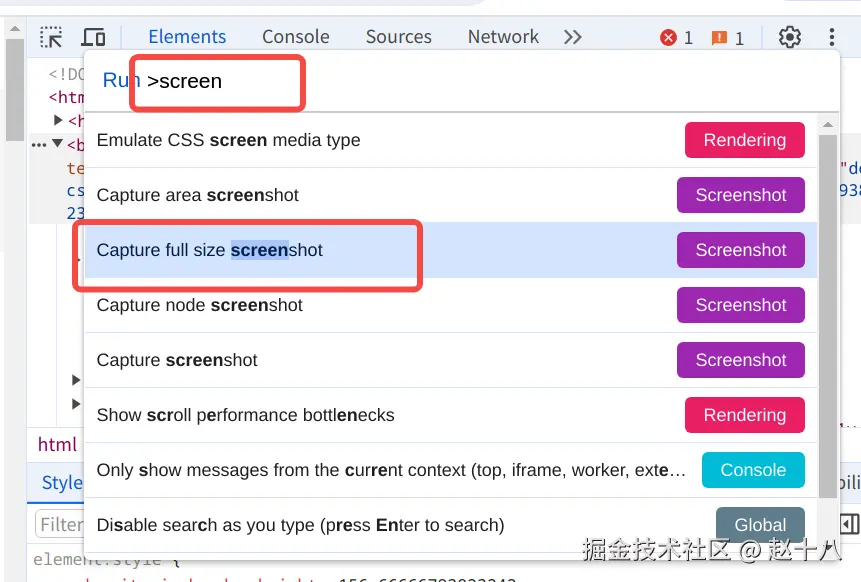The image size is (861, 582).
Task: Click Rendering badge on scroll performance row
Action: click(x=745, y=415)
